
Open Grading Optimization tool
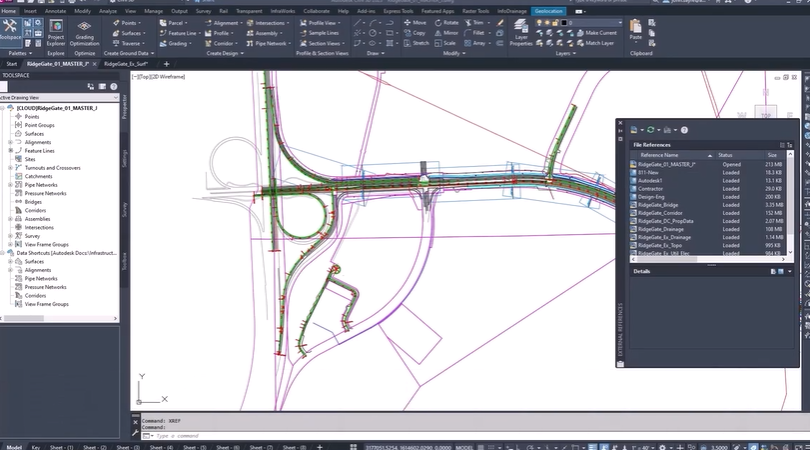(84, 33)
